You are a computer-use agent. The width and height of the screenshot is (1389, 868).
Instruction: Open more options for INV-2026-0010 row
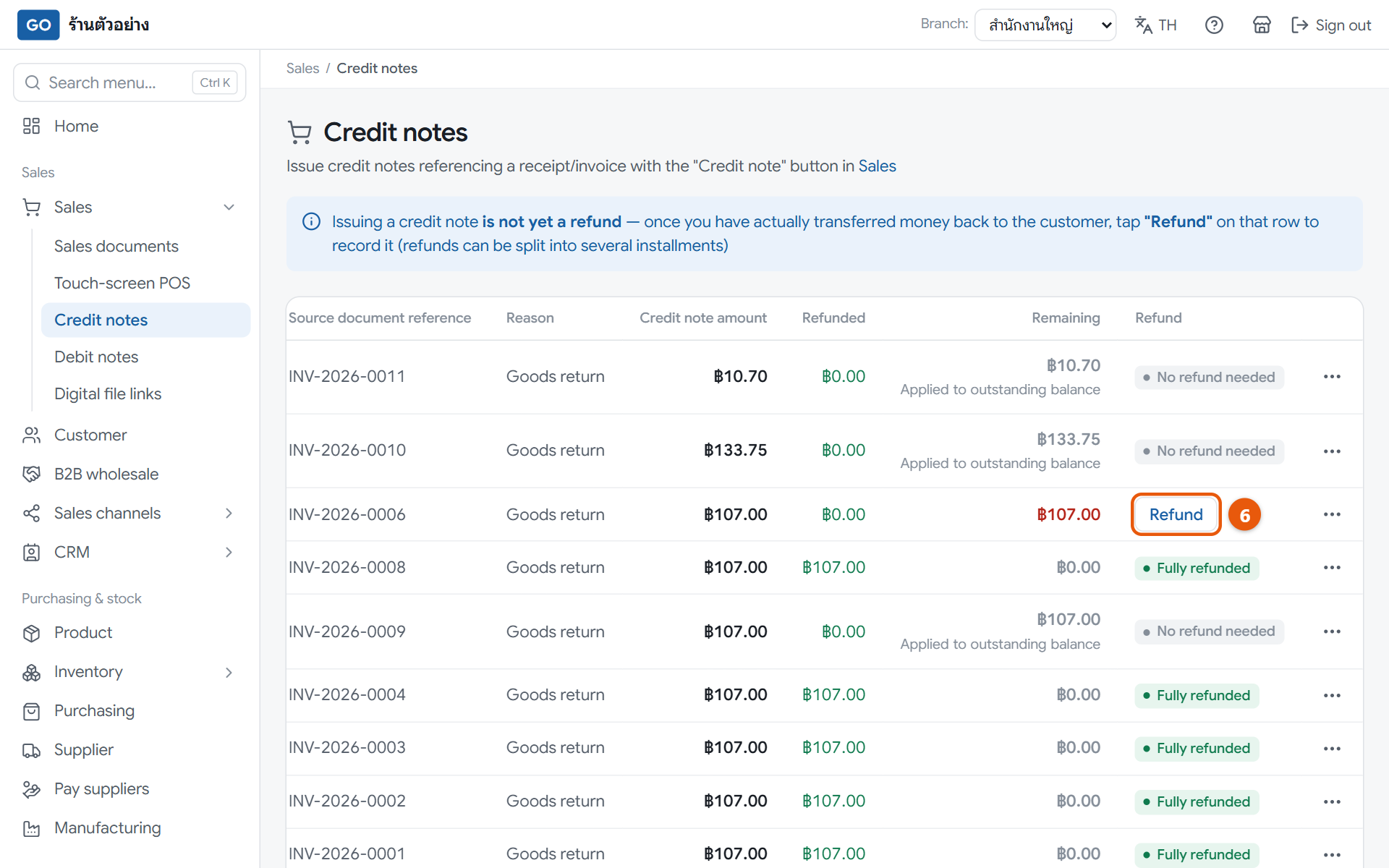click(x=1332, y=451)
